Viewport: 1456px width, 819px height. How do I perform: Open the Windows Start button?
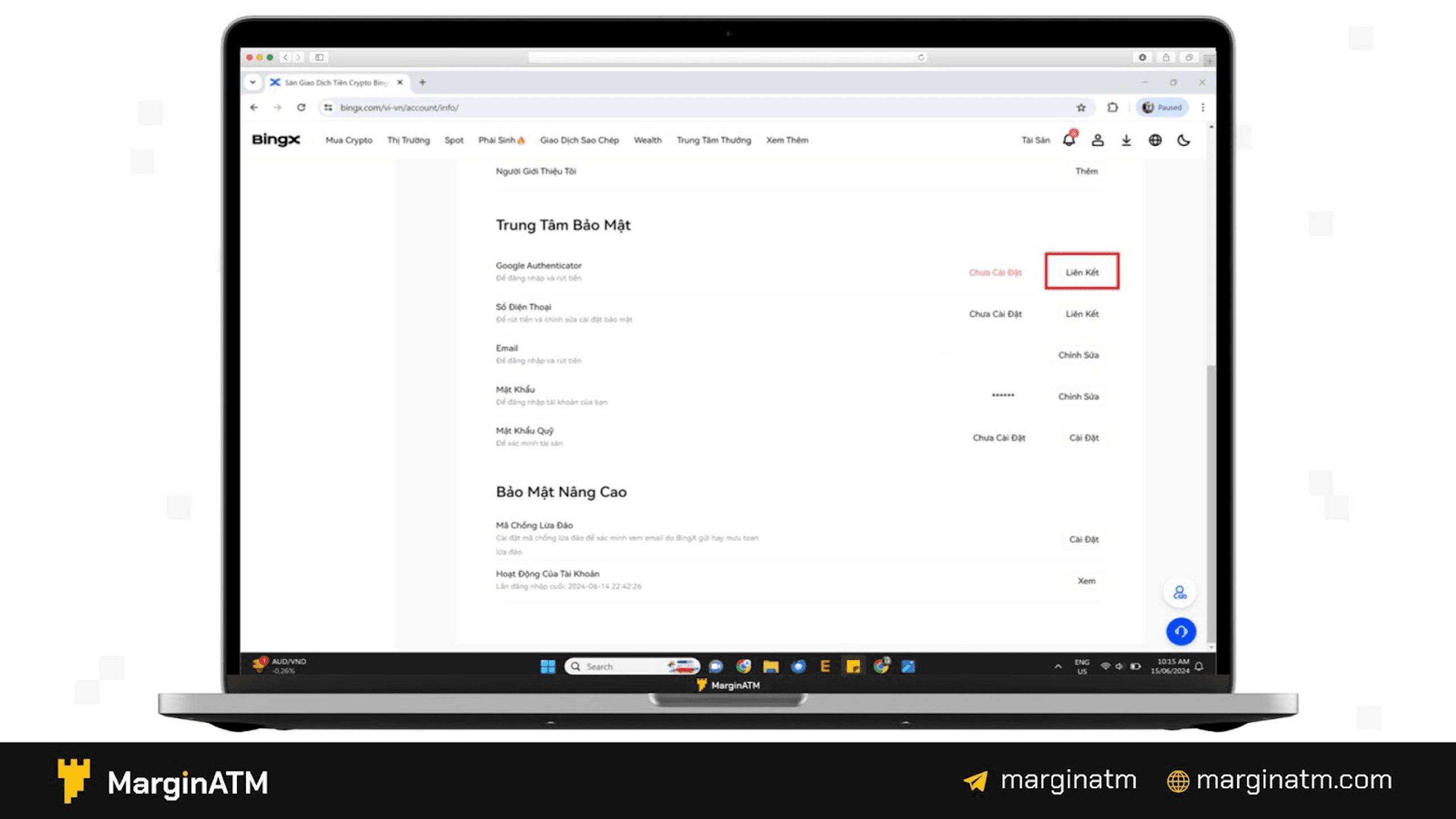coord(548,666)
